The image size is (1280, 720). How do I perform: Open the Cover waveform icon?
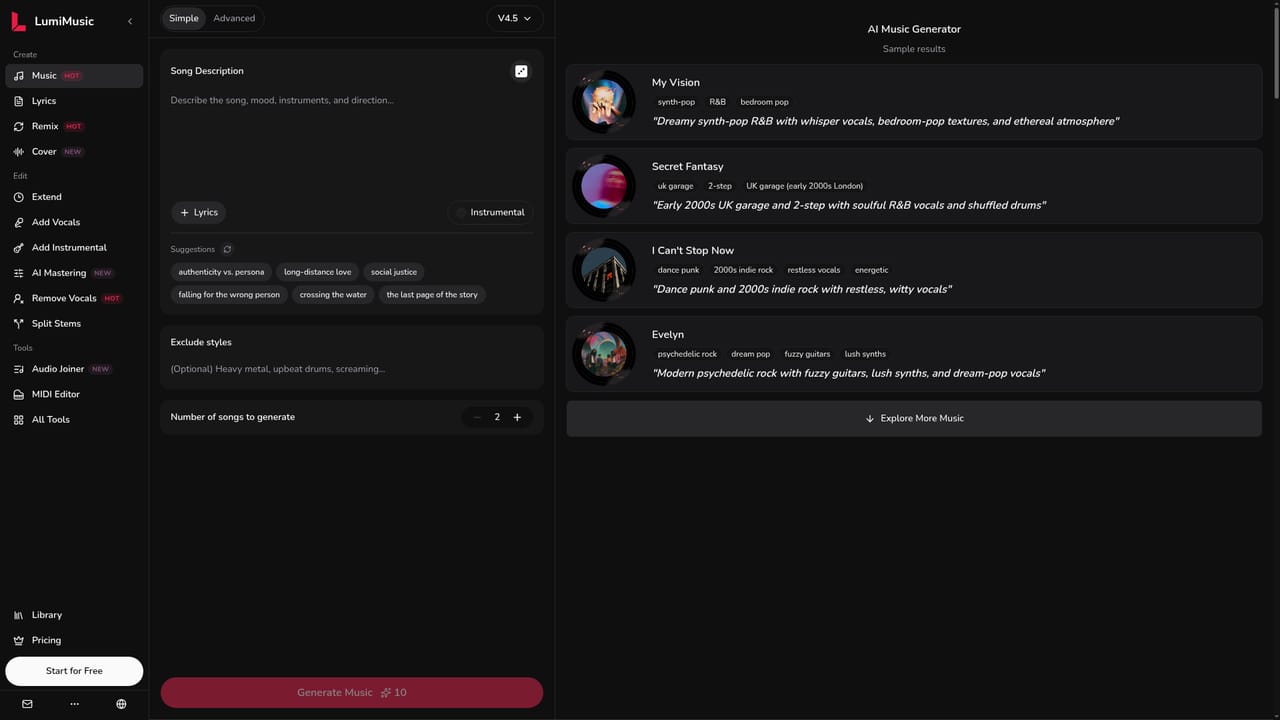(19, 152)
